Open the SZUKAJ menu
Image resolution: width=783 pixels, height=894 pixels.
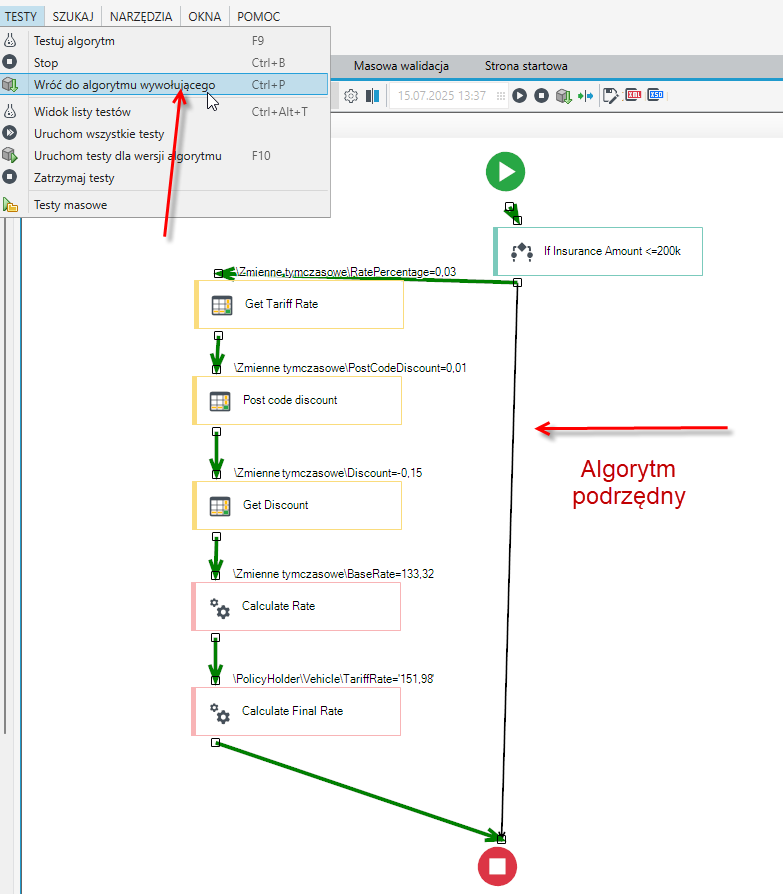click(73, 17)
